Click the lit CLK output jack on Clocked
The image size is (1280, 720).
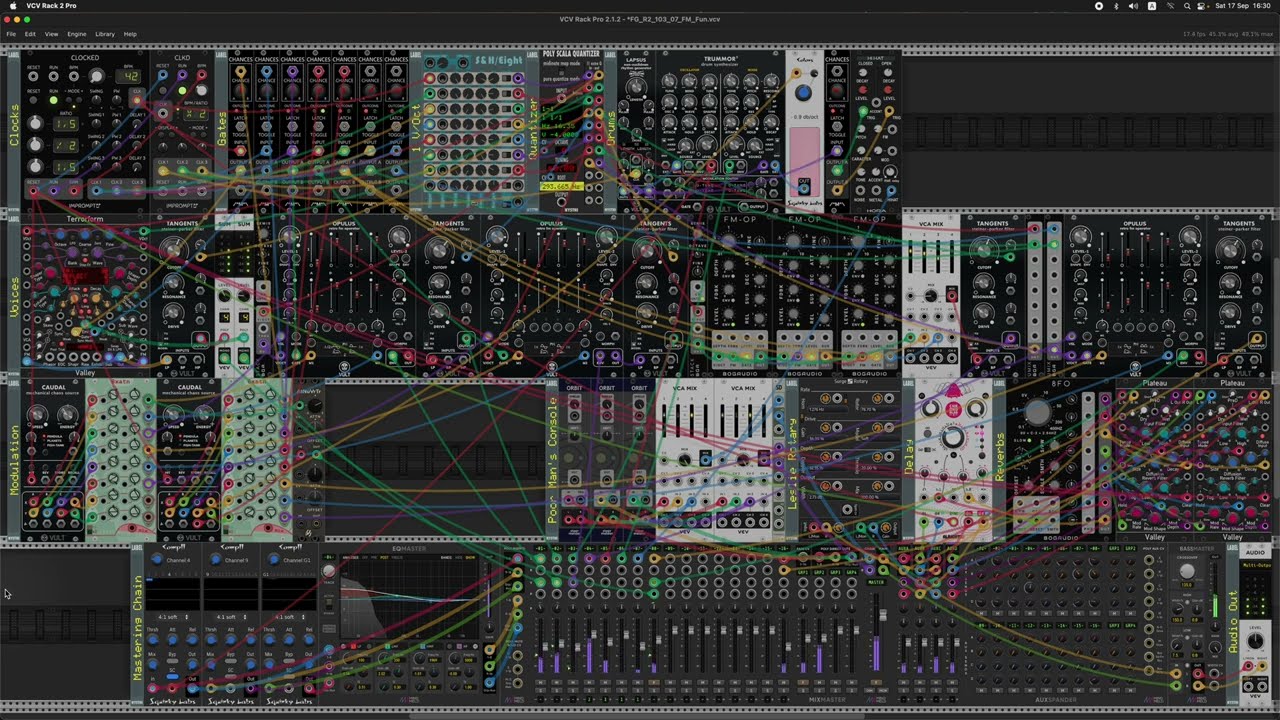138,101
